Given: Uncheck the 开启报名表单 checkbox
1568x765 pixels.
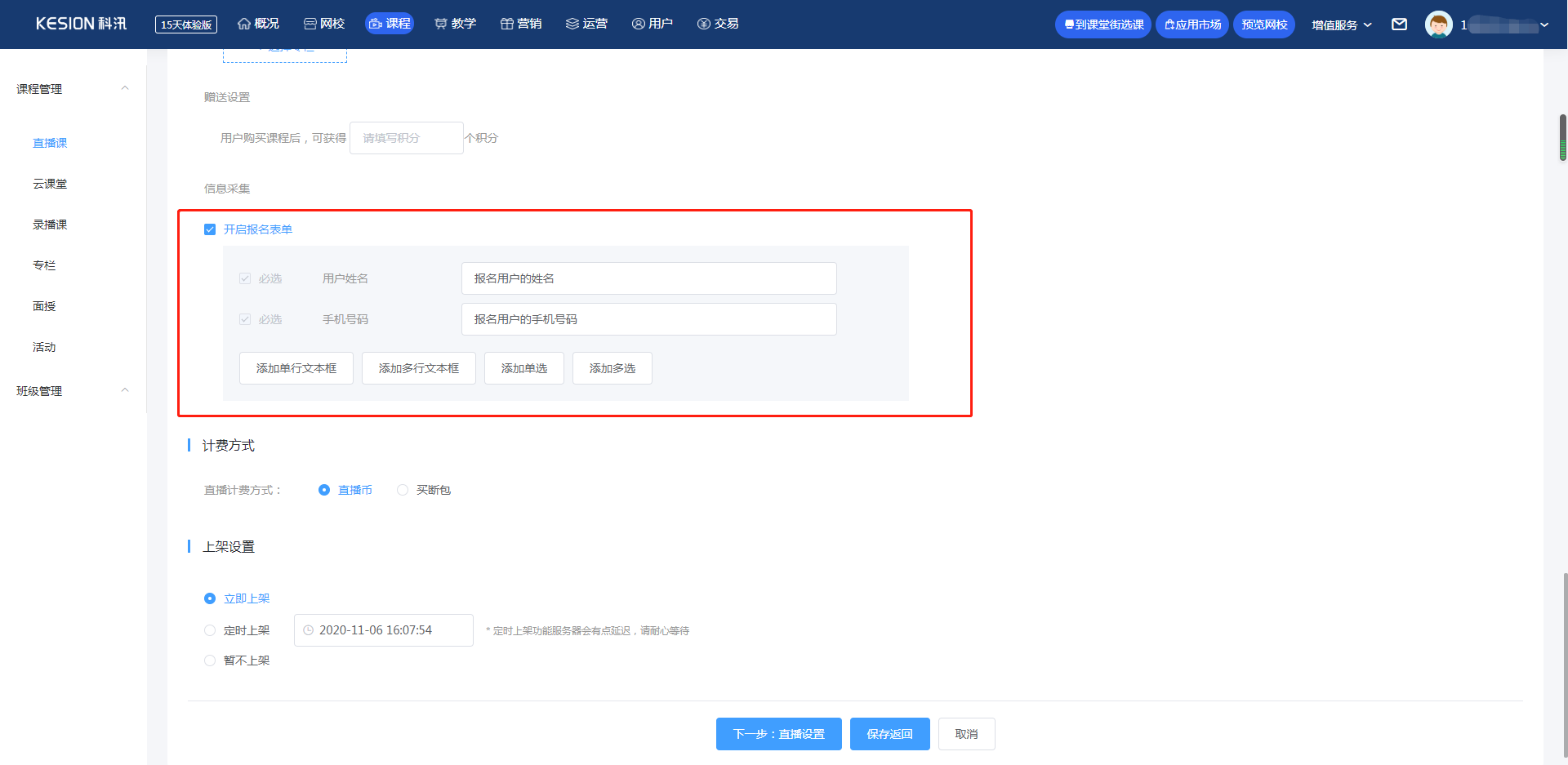Looking at the screenshot, I should point(210,229).
